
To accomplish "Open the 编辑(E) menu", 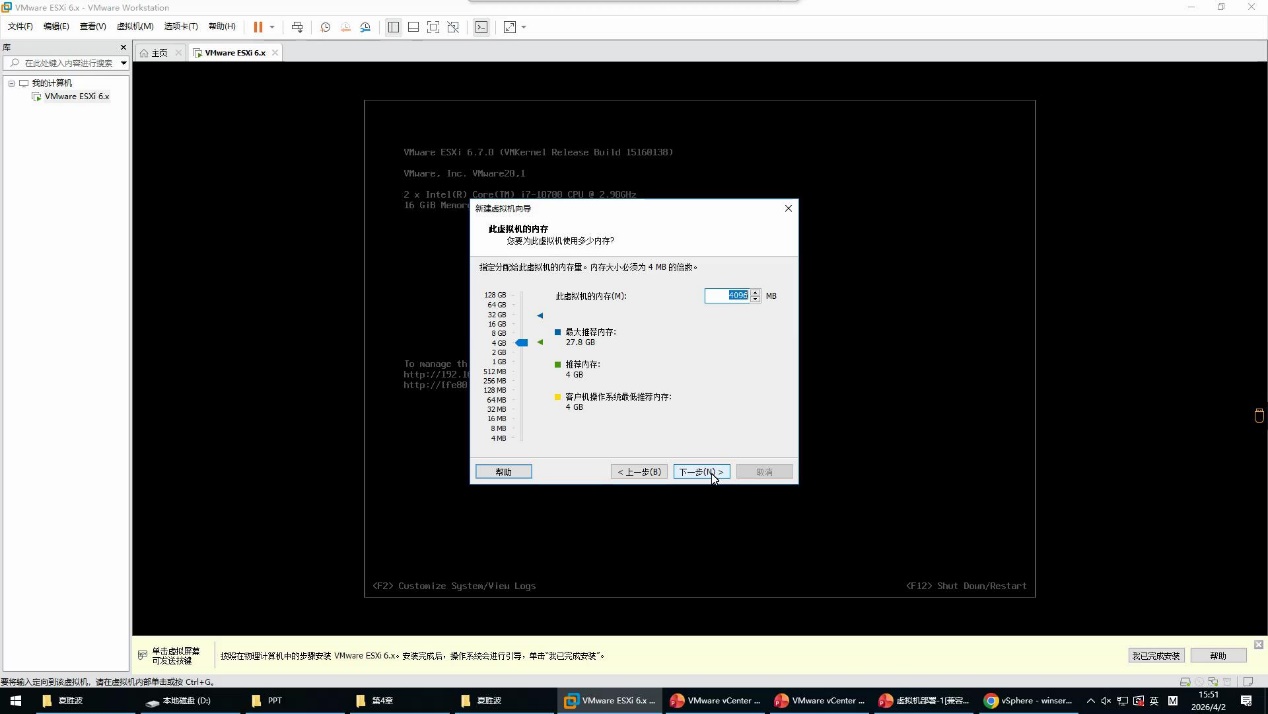I will coord(56,27).
